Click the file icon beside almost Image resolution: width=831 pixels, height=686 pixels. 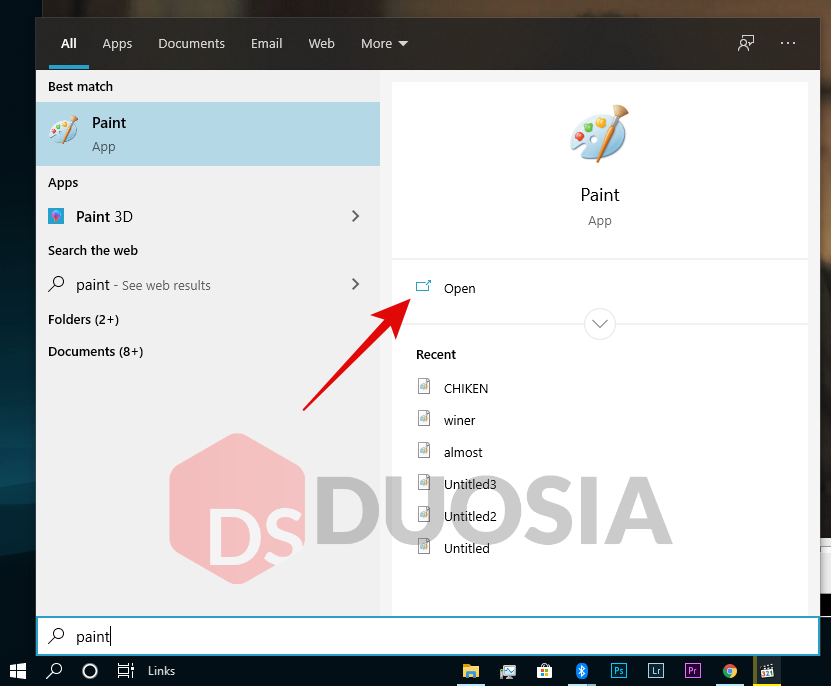[424, 450]
